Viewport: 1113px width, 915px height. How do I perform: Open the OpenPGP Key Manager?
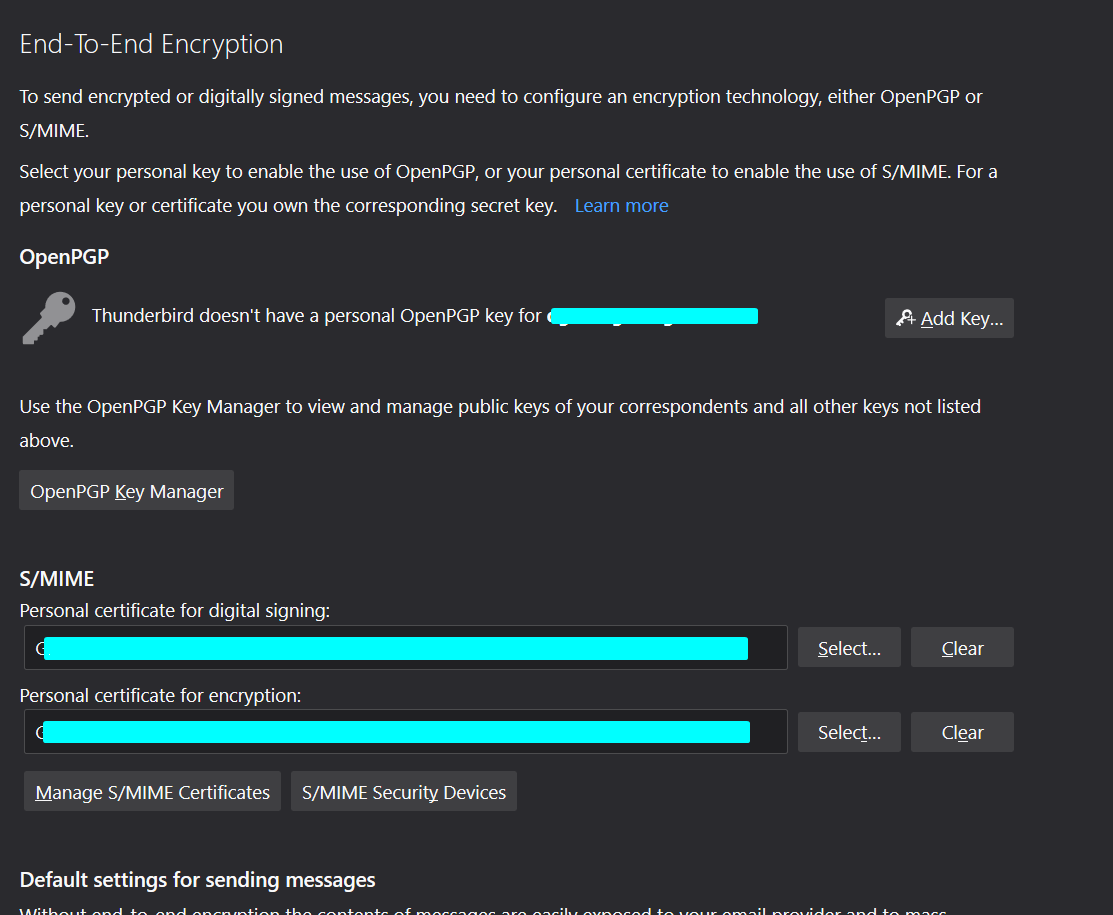[126, 491]
